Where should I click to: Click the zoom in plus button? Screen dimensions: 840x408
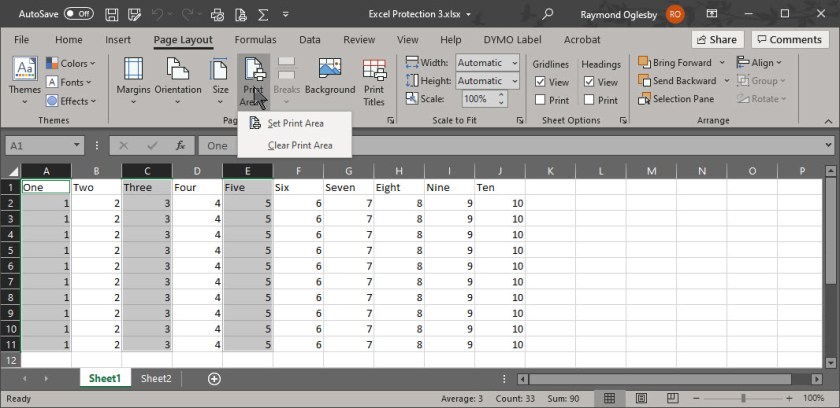789,398
